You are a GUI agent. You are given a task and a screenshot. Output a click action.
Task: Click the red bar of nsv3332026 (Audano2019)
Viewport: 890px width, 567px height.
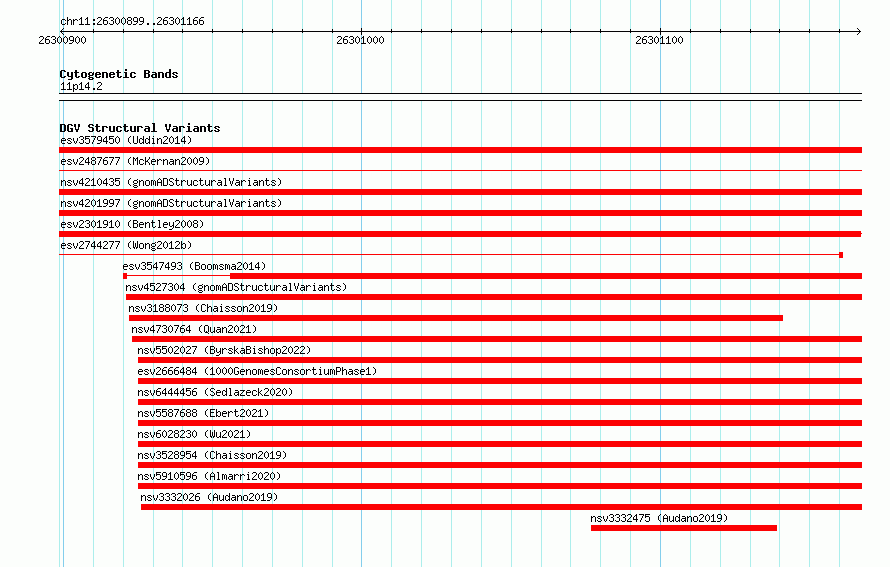(x=501, y=507)
